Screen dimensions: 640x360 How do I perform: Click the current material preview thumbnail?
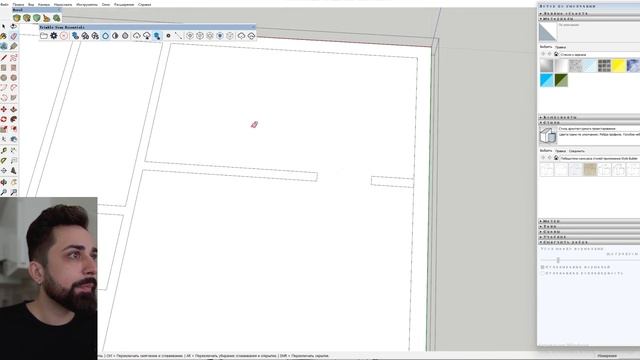(x=548, y=32)
